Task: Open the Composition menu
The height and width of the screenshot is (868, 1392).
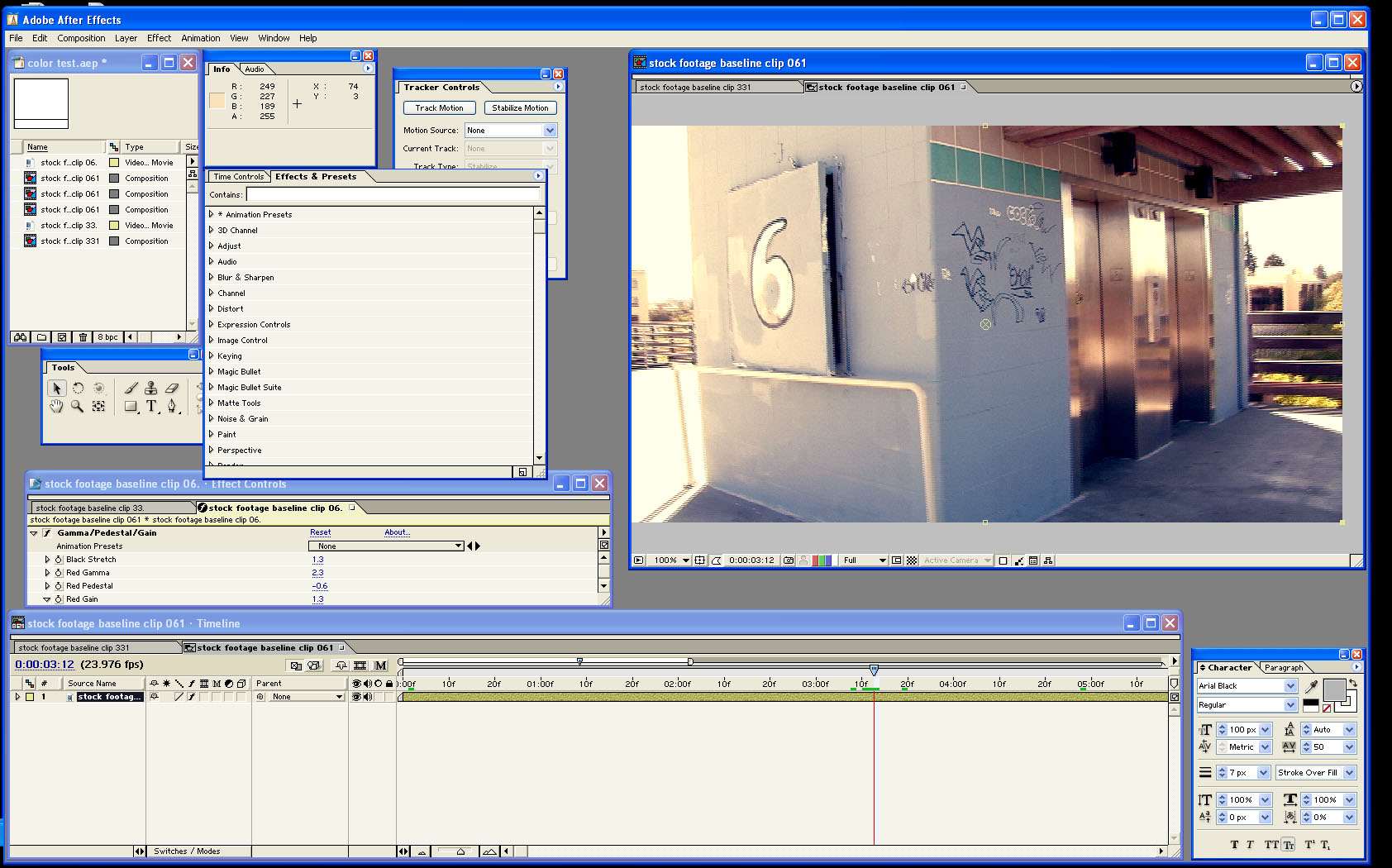Action: [x=81, y=38]
